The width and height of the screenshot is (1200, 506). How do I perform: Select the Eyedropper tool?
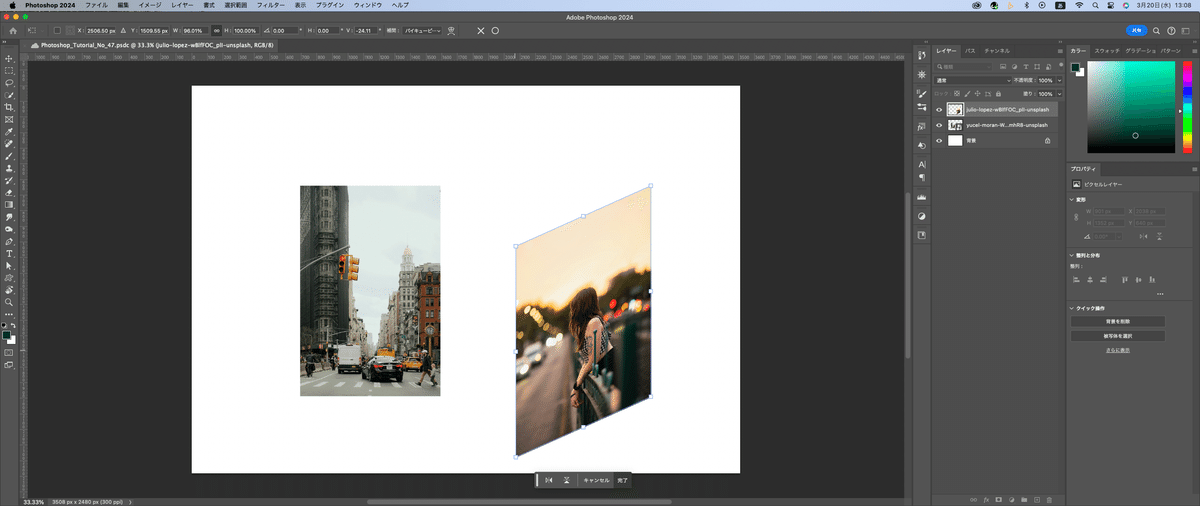[x=9, y=131]
